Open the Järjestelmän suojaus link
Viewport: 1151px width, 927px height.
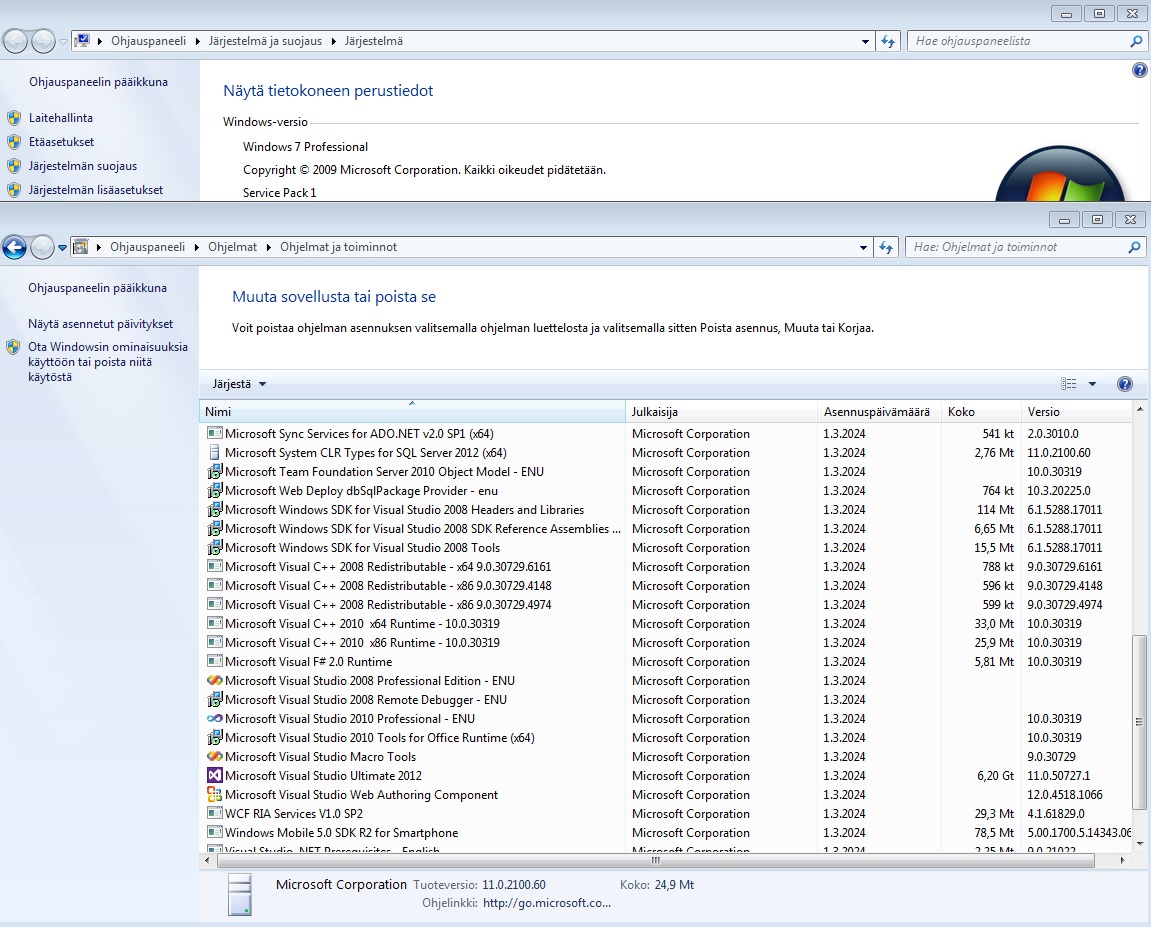[x=83, y=166]
